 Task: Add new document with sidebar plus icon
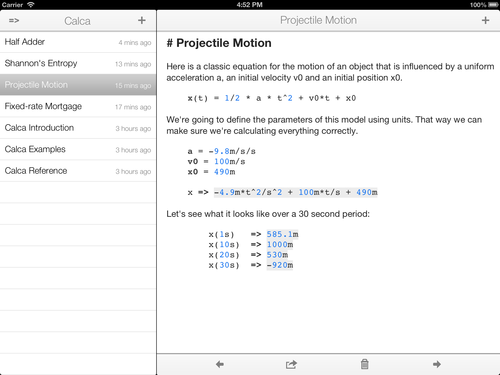click(x=142, y=20)
